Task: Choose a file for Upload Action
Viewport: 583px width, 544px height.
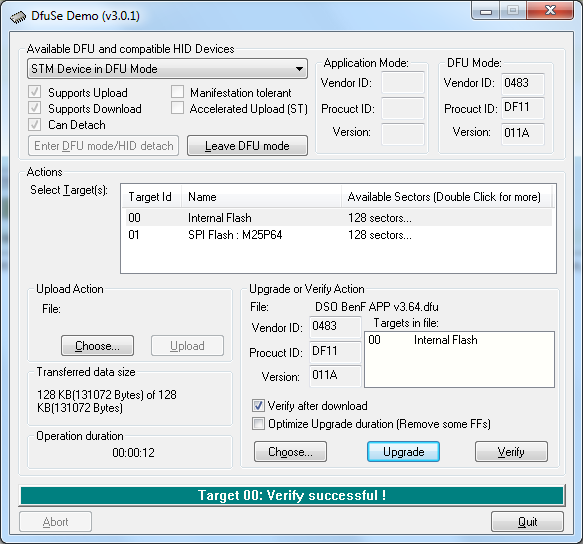Action: (97, 346)
